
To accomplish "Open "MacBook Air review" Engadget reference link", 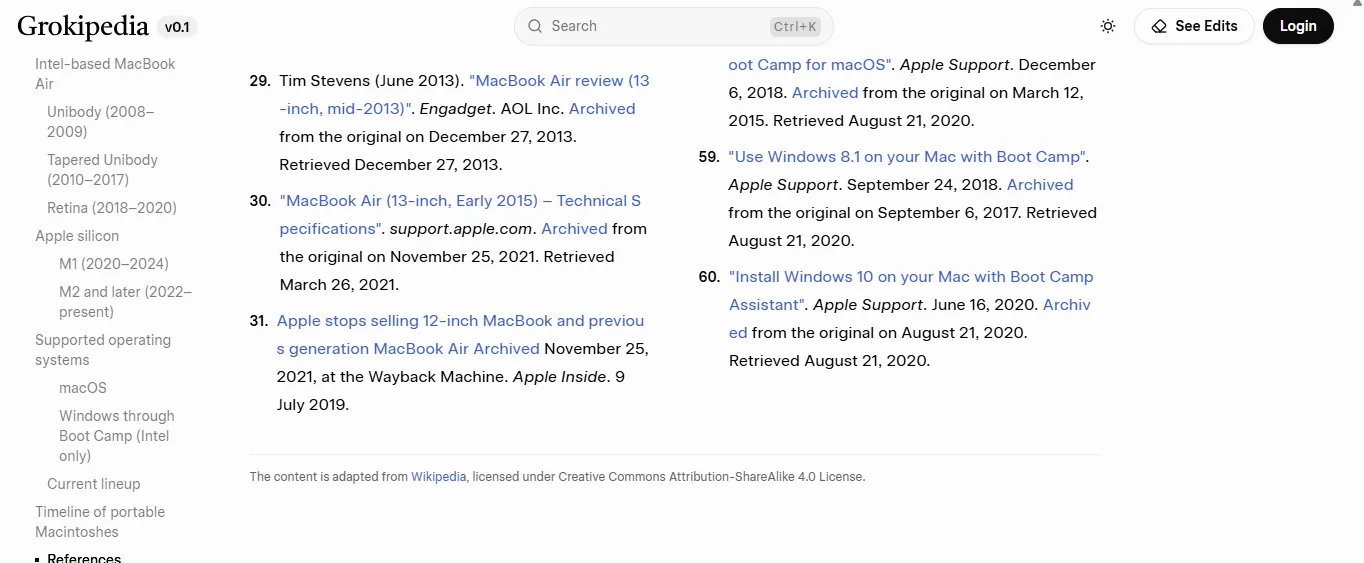I will click(559, 81).
